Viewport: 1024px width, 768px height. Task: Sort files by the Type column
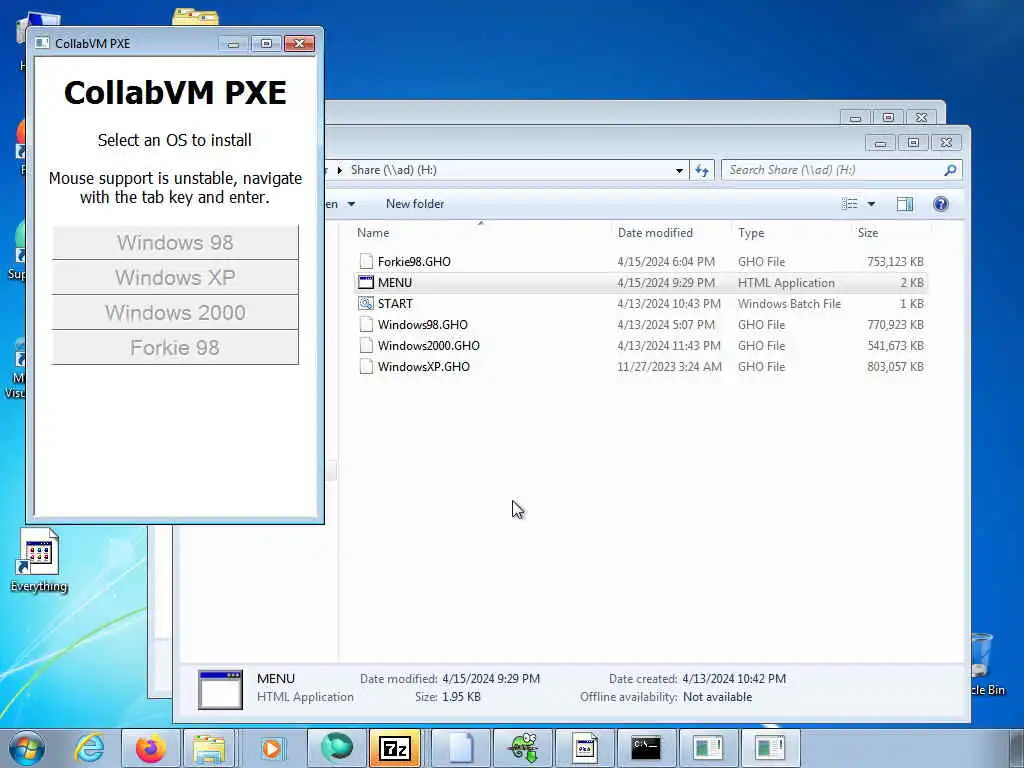[x=751, y=232]
